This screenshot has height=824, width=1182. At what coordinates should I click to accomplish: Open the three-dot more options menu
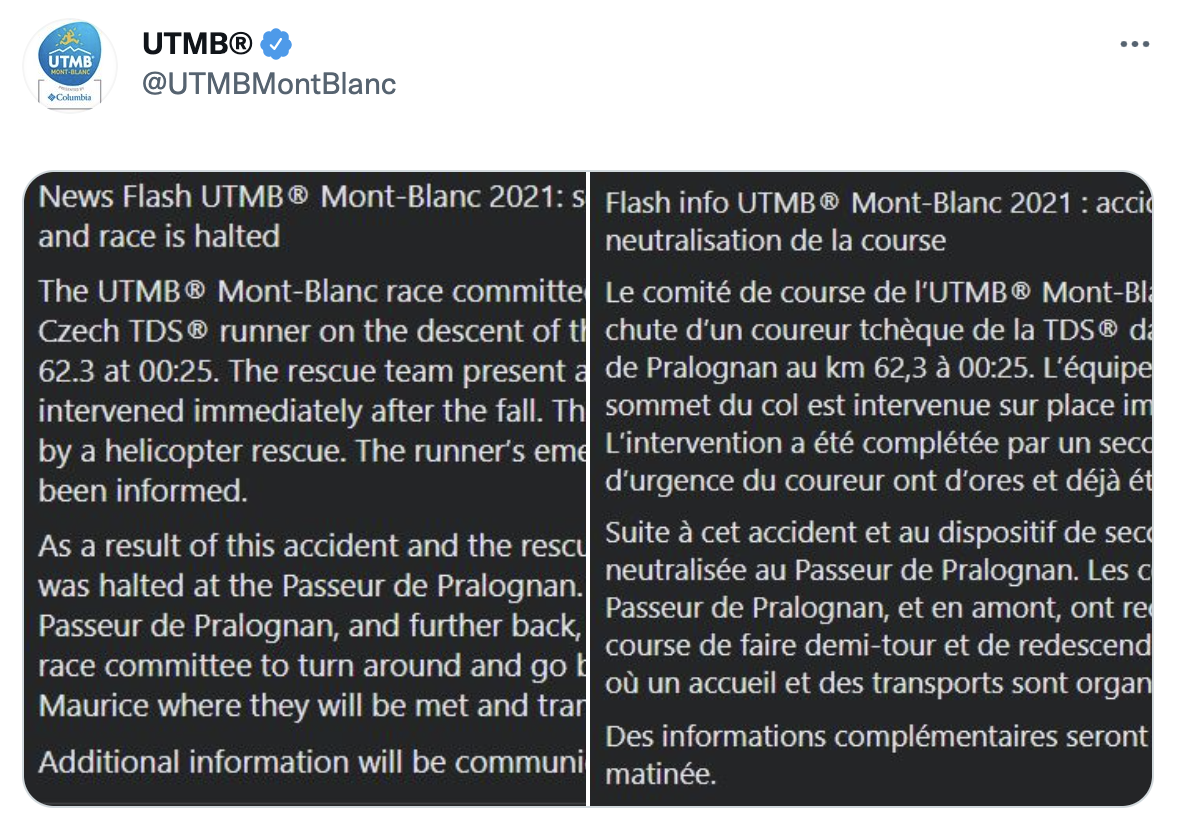pyautogui.click(x=1134, y=45)
